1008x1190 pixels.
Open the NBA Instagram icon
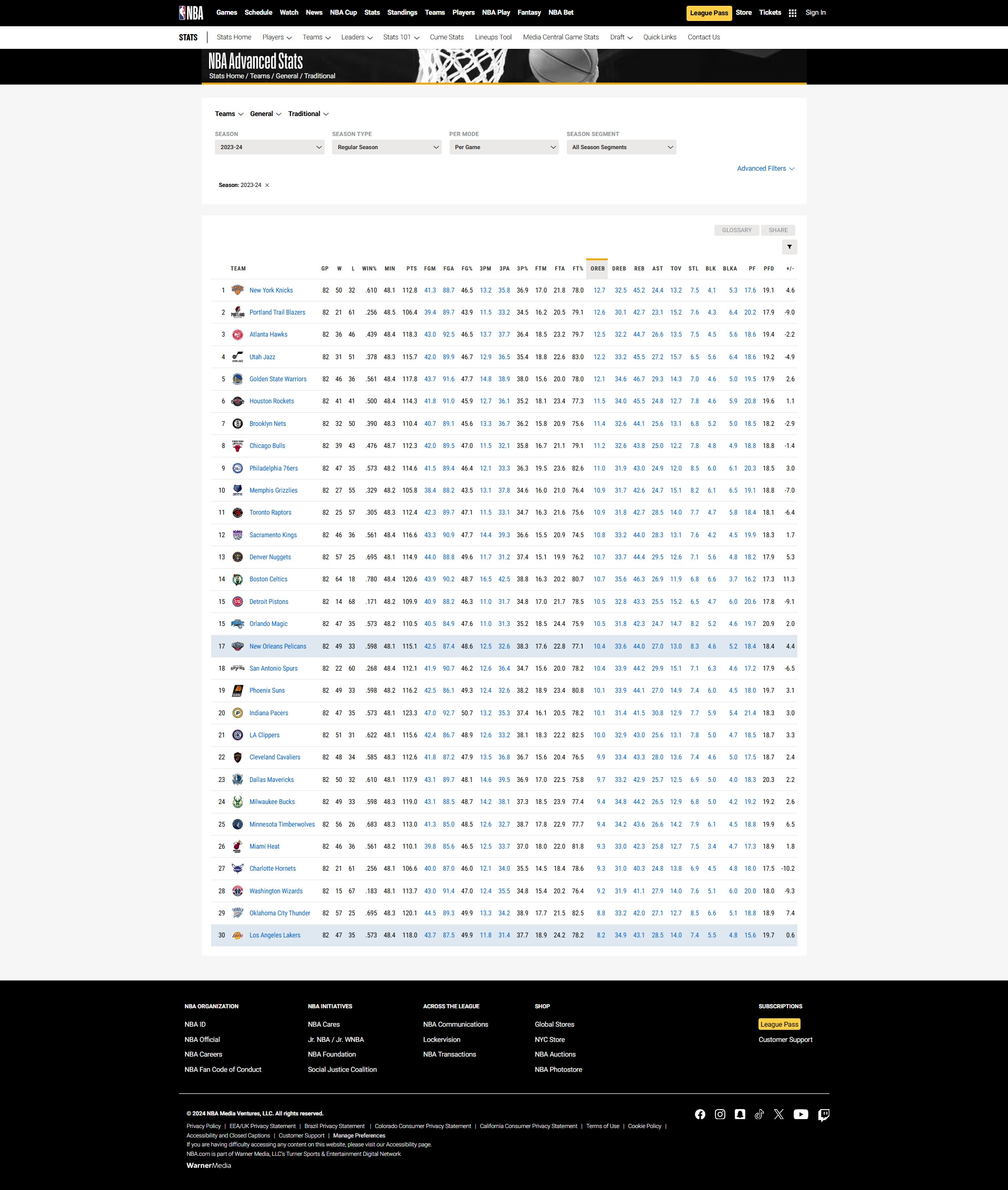720,1114
